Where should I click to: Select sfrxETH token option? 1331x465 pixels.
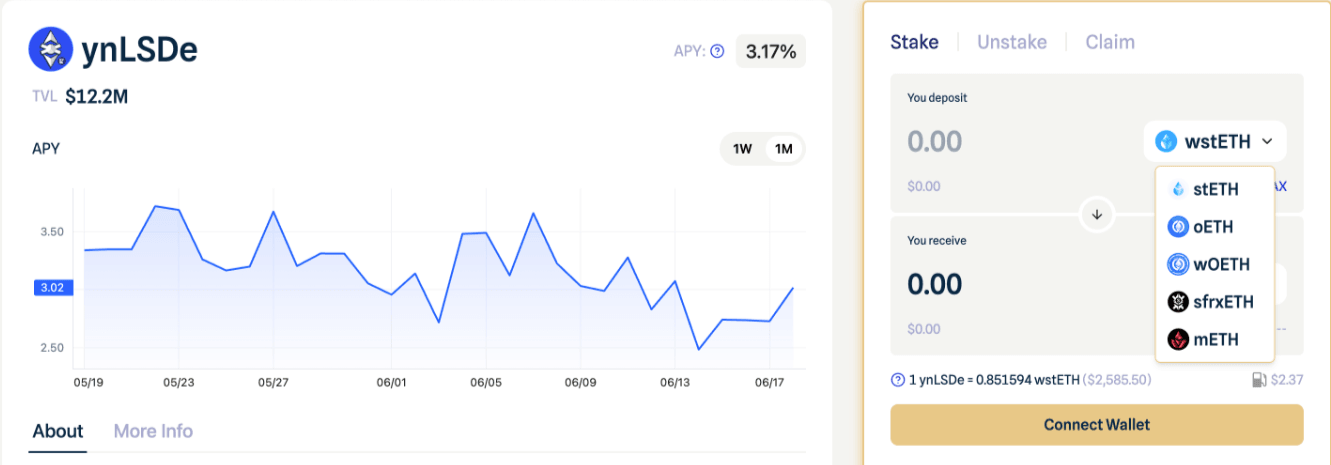point(1214,302)
